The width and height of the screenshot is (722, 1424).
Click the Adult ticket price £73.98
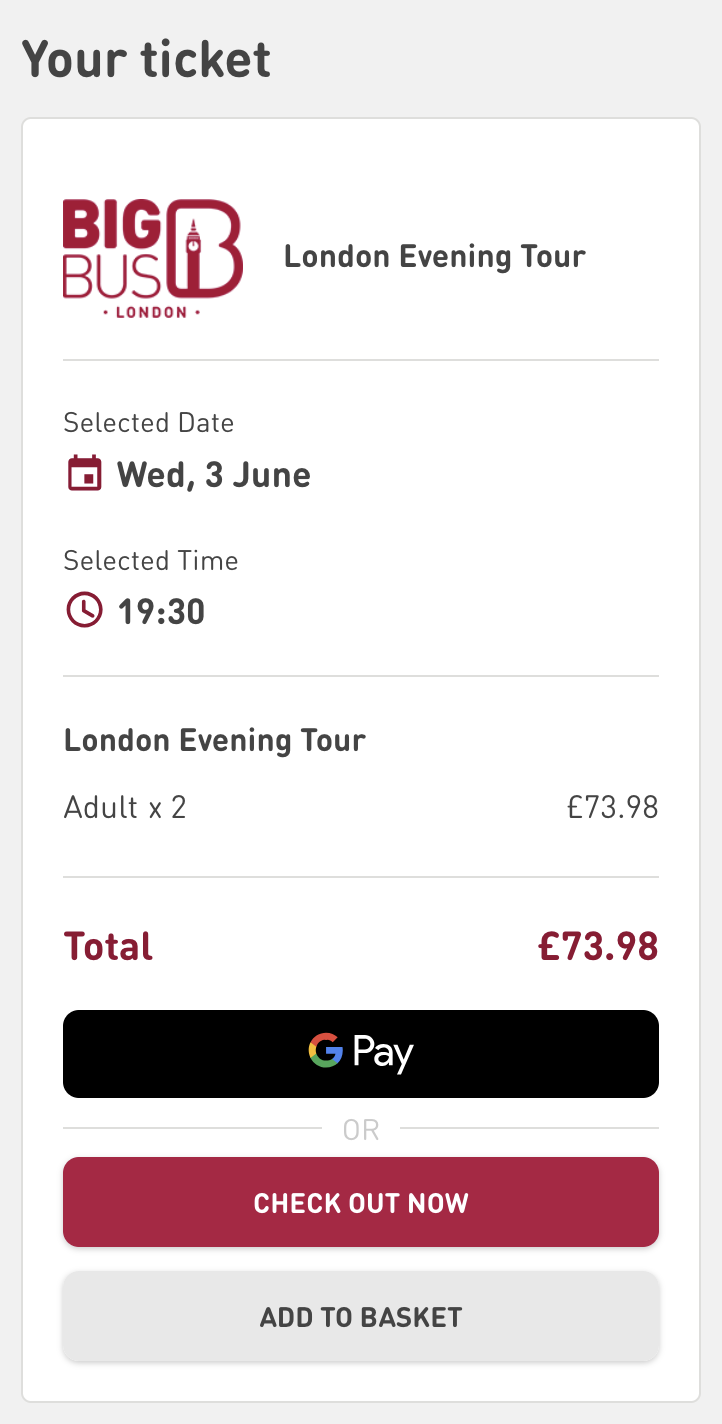coord(612,807)
